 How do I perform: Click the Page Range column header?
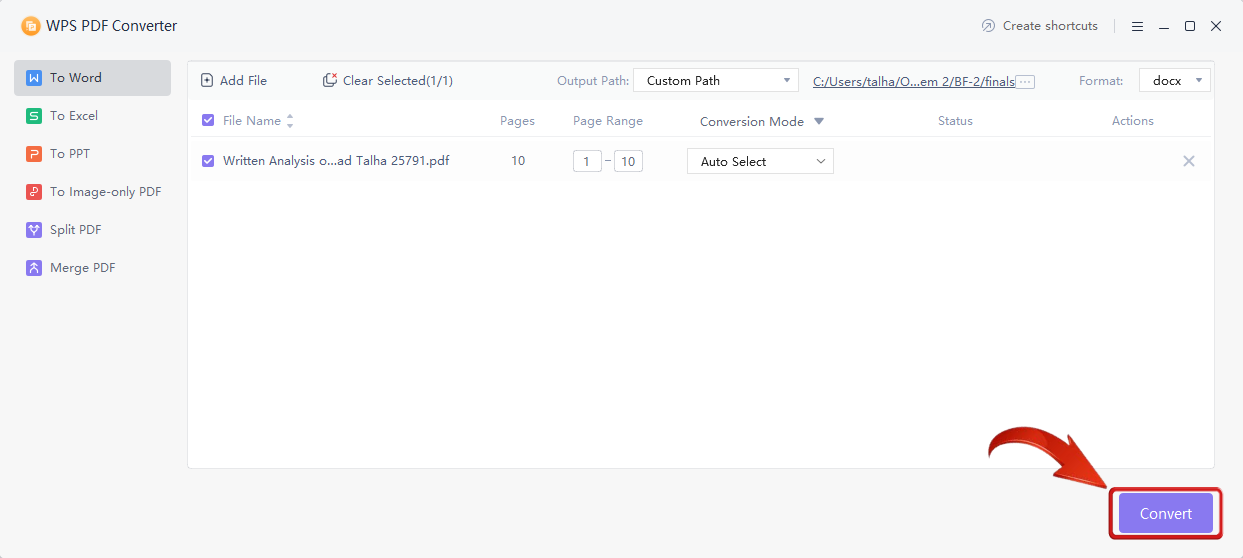[608, 121]
